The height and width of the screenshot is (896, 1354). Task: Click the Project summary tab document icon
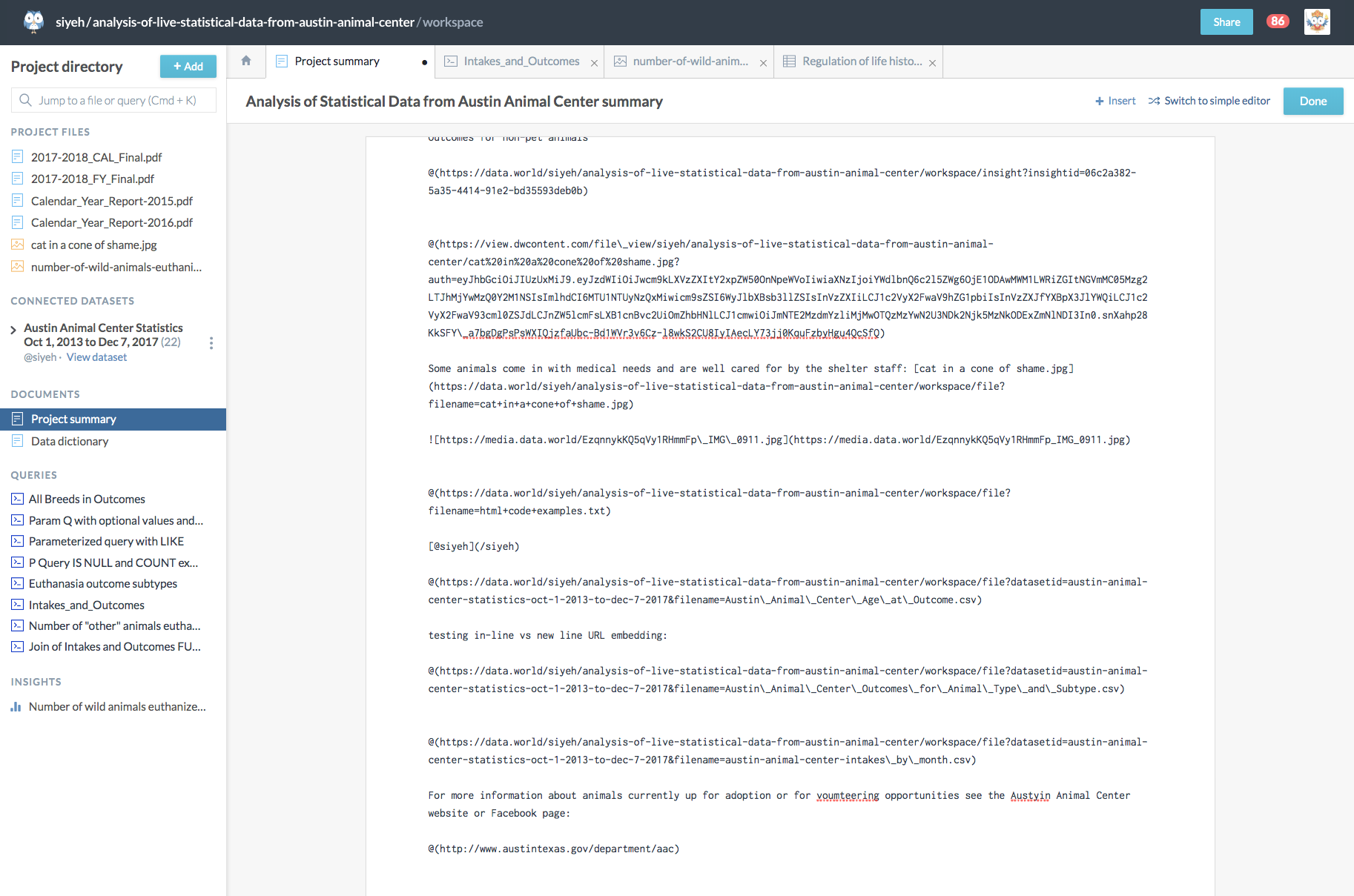282,62
